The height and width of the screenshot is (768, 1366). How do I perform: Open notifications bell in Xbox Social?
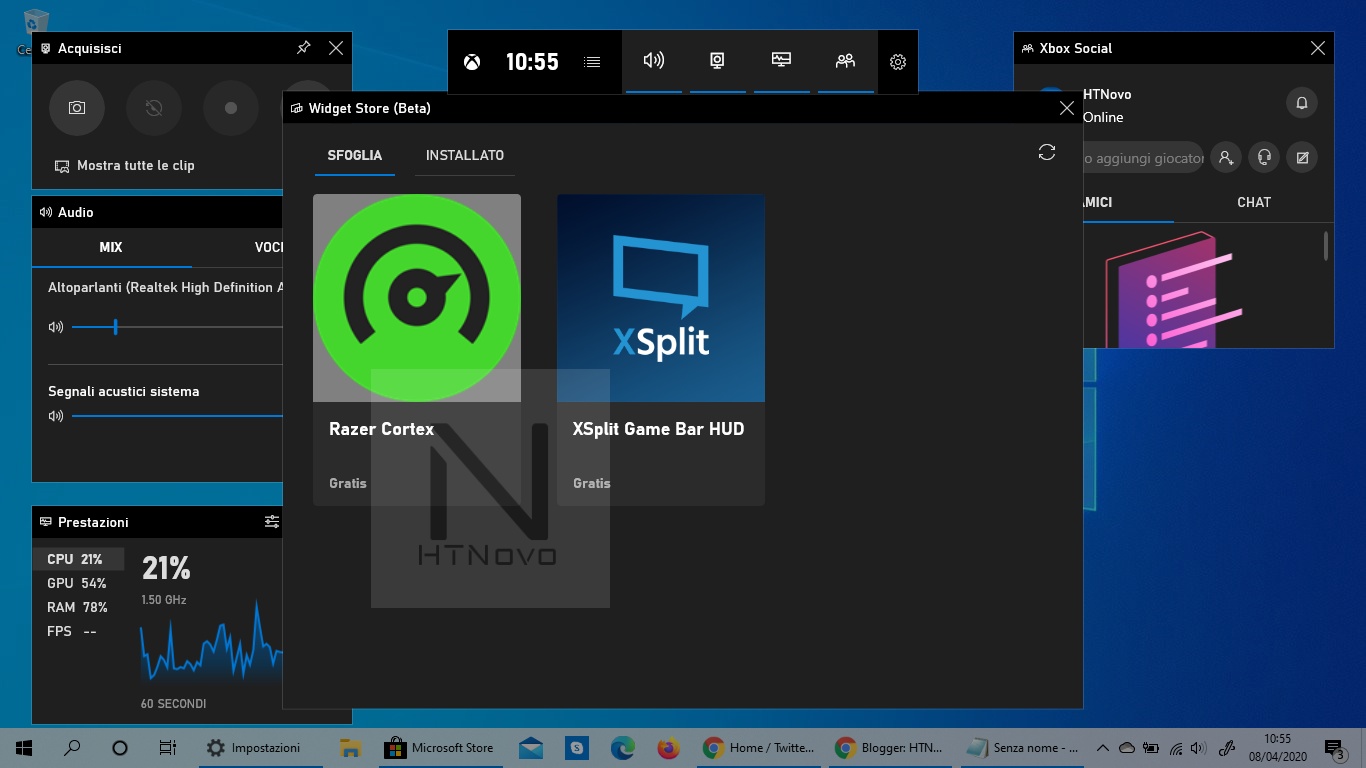(x=1301, y=103)
